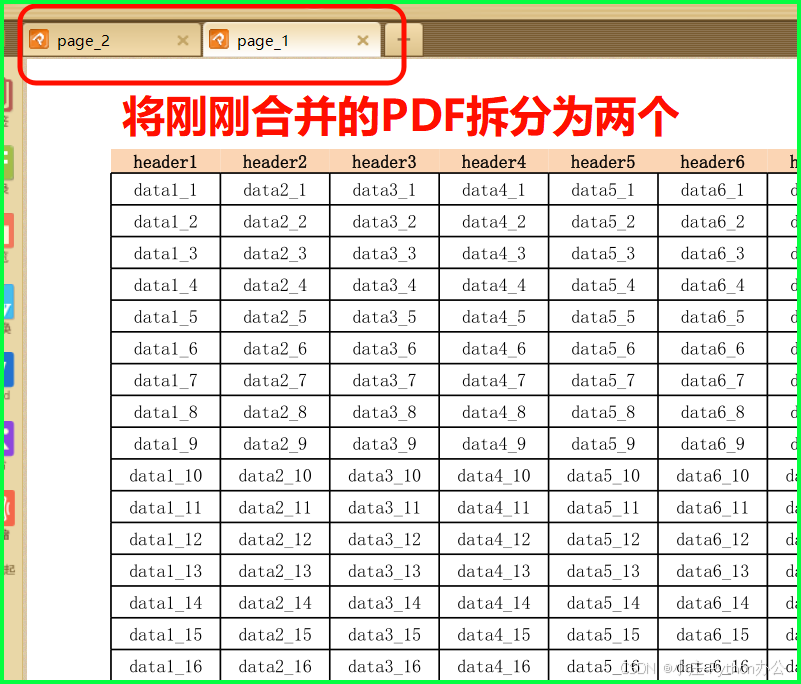Screen dimensions: 801x684
Task: Select cell data5_2
Action: [603, 222]
